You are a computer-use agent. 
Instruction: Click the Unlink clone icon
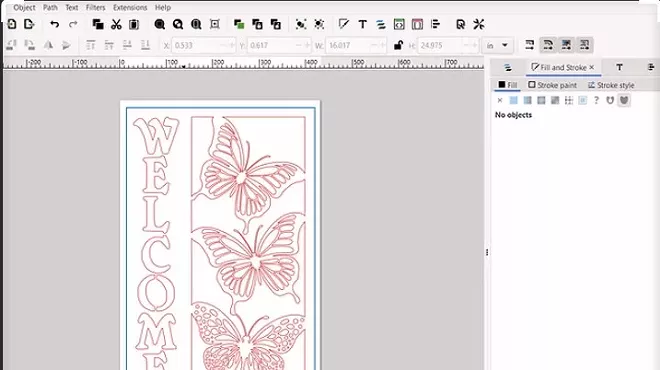276,24
